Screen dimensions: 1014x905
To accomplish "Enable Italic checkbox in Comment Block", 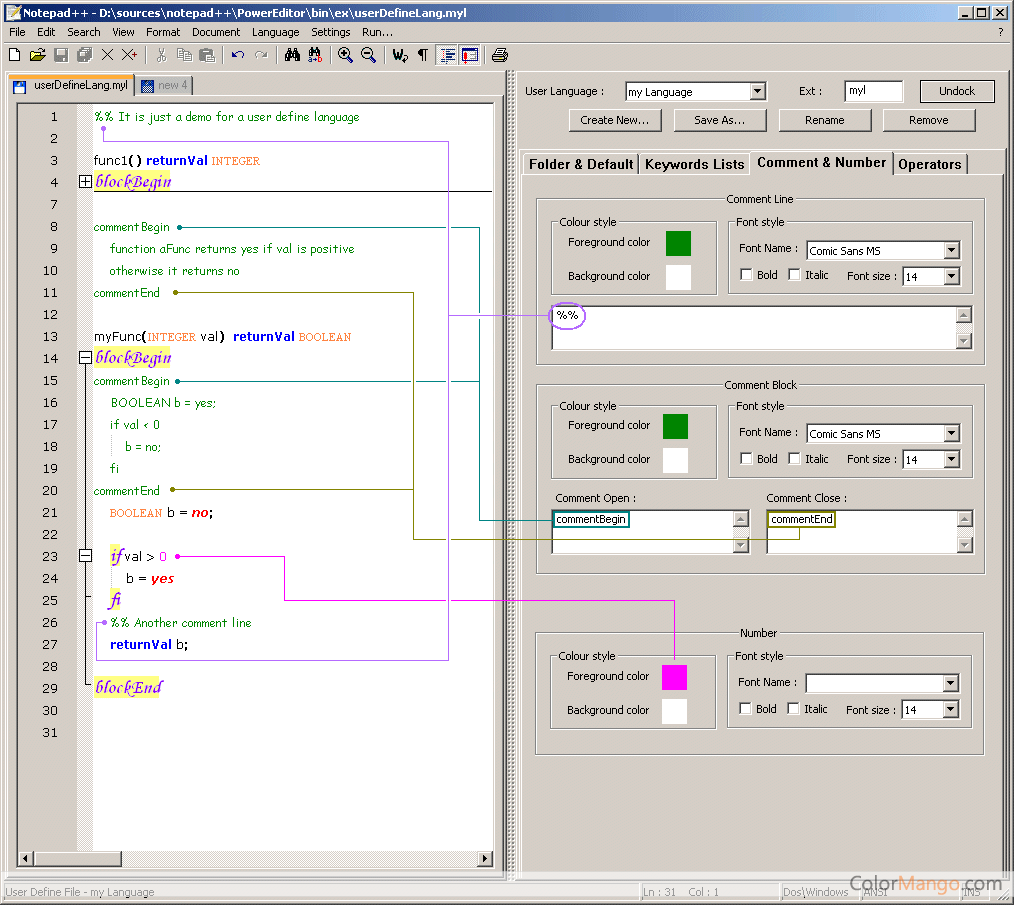I will pos(794,459).
